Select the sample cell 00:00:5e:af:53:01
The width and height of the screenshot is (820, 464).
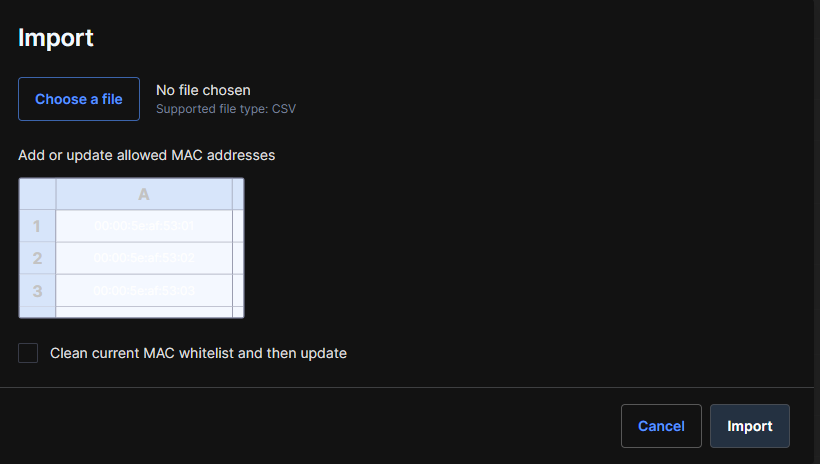144,226
